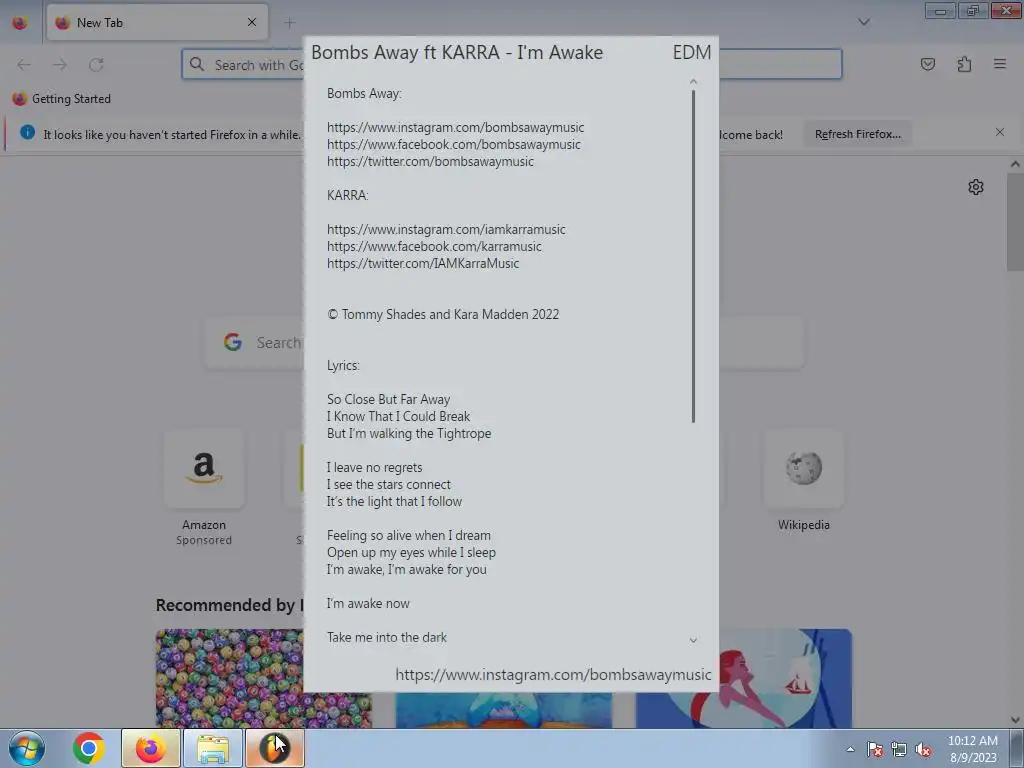The height and width of the screenshot is (768, 1024).
Task: Open Windows Explorer folder icon on taskbar
Action: pyautogui.click(x=213, y=748)
